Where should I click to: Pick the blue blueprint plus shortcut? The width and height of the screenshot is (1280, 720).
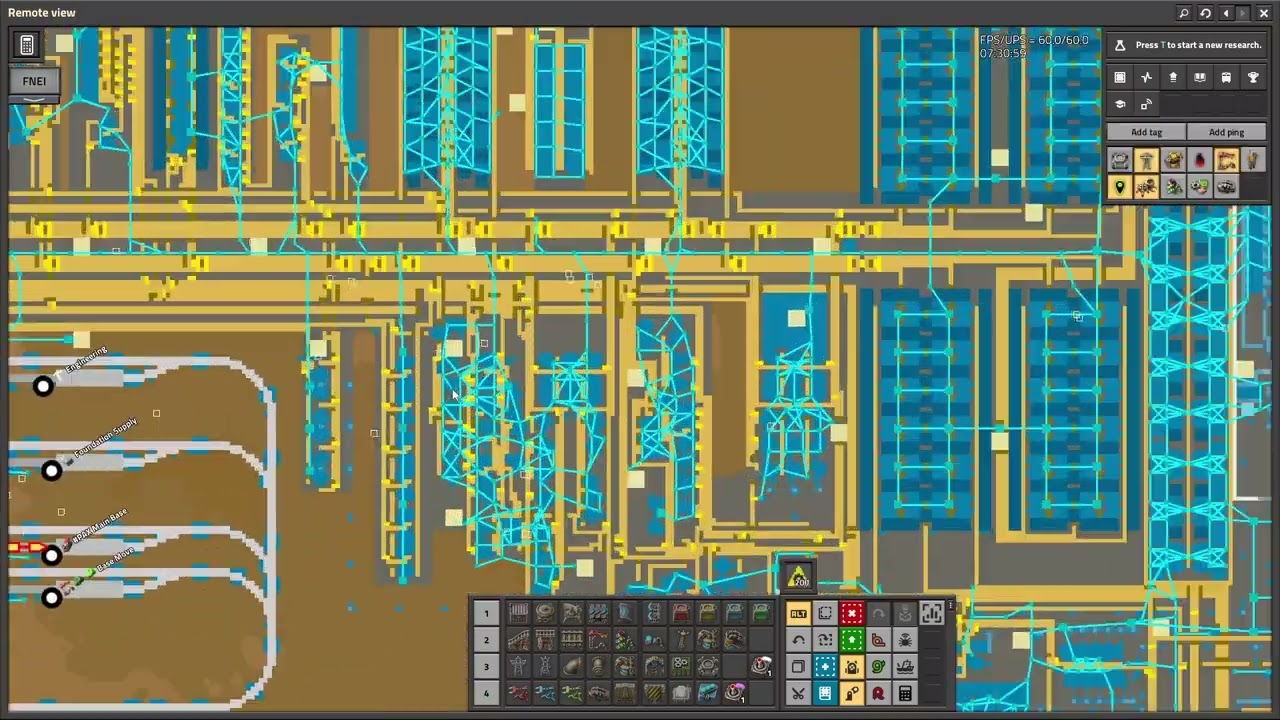point(825,667)
